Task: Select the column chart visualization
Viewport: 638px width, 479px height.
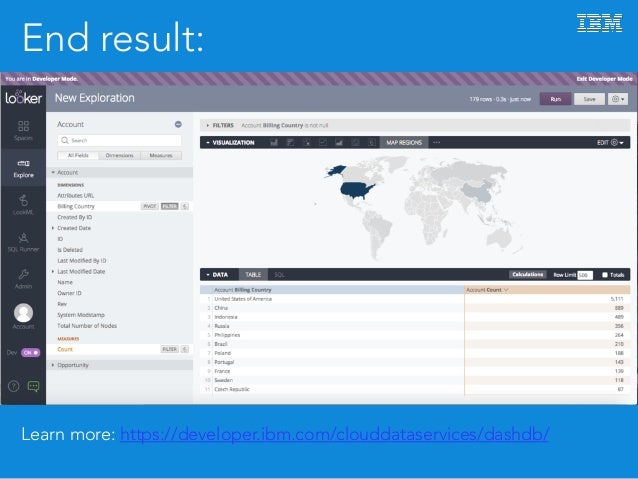Action: tap(274, 142)
